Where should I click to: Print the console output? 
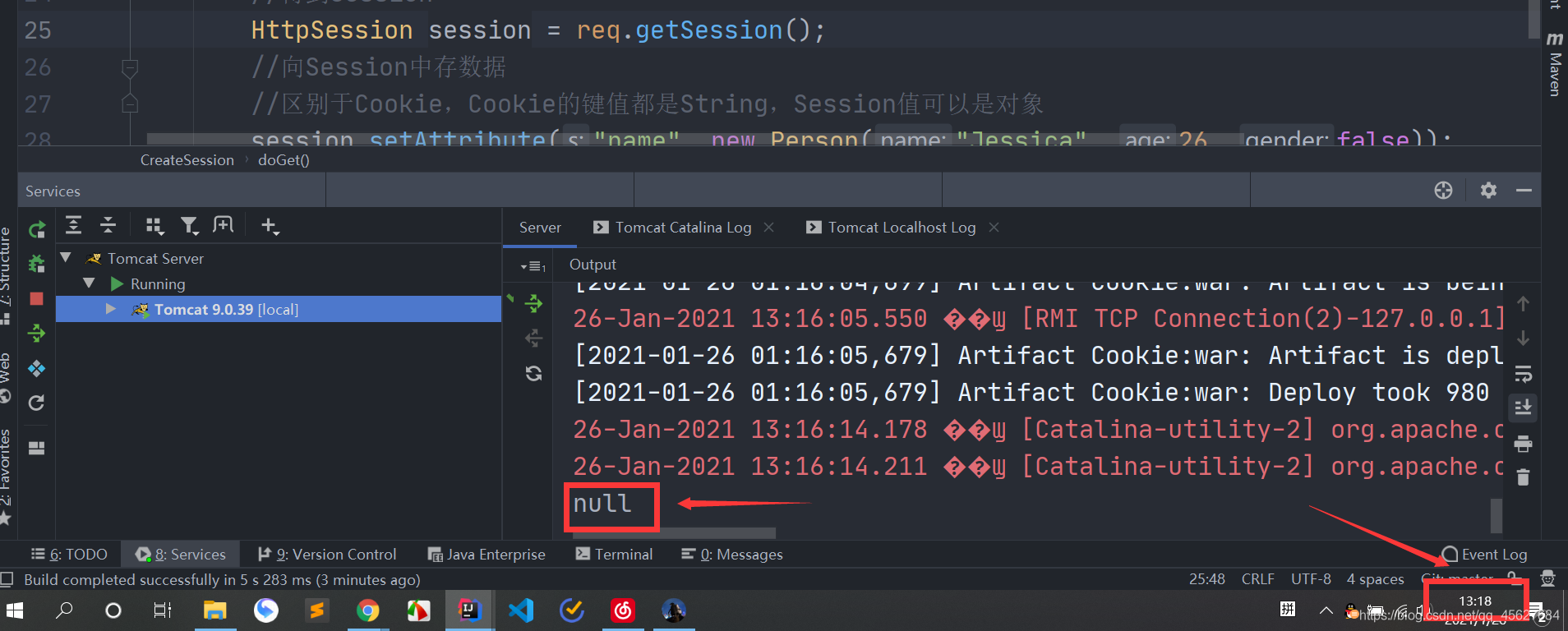pyautogui.click(x=1523, y=444)
